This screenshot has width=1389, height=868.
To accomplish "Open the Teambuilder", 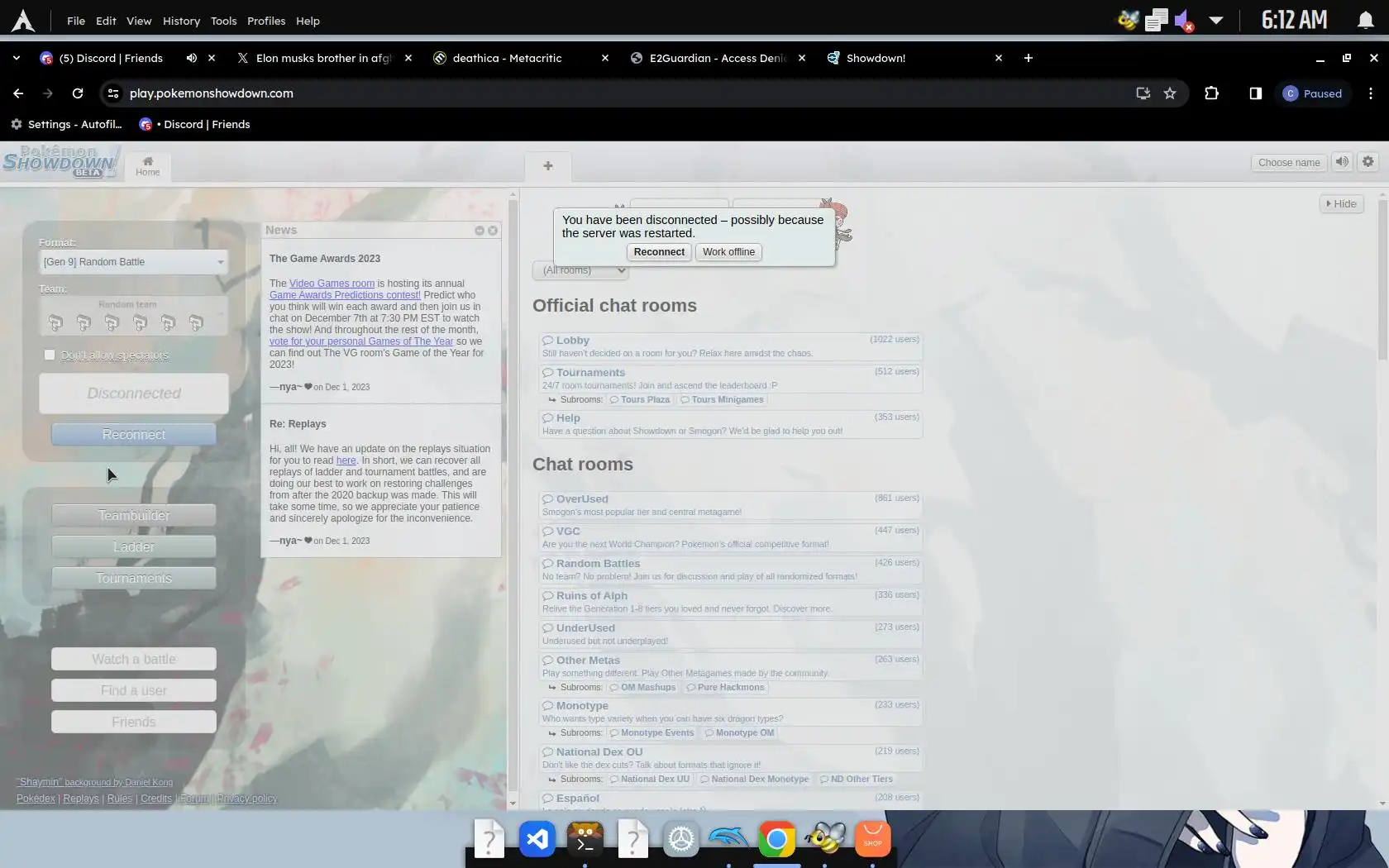I will click(134, 516).
